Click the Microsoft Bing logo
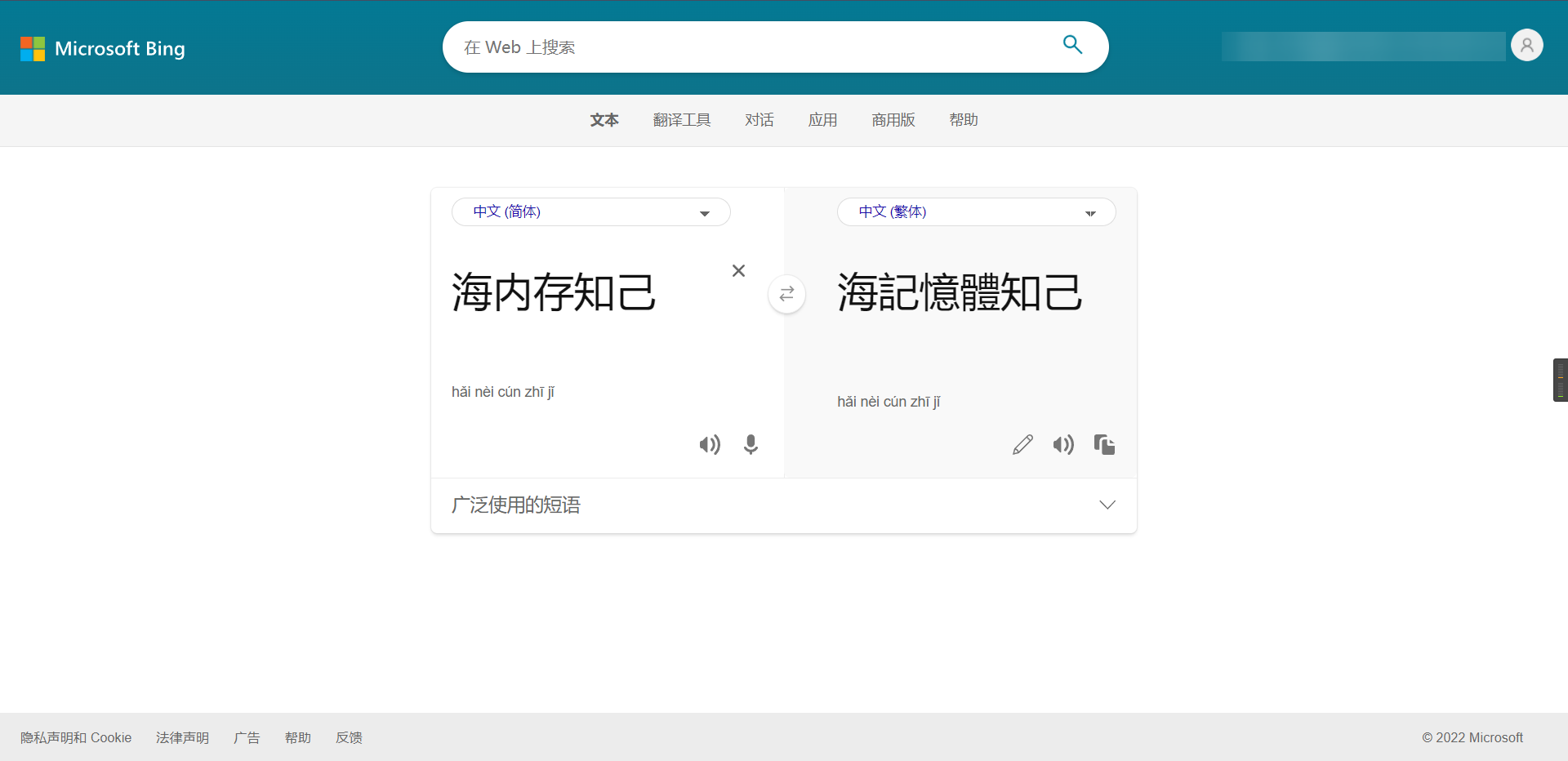1568x761 pixels. [x=103, y=49]
